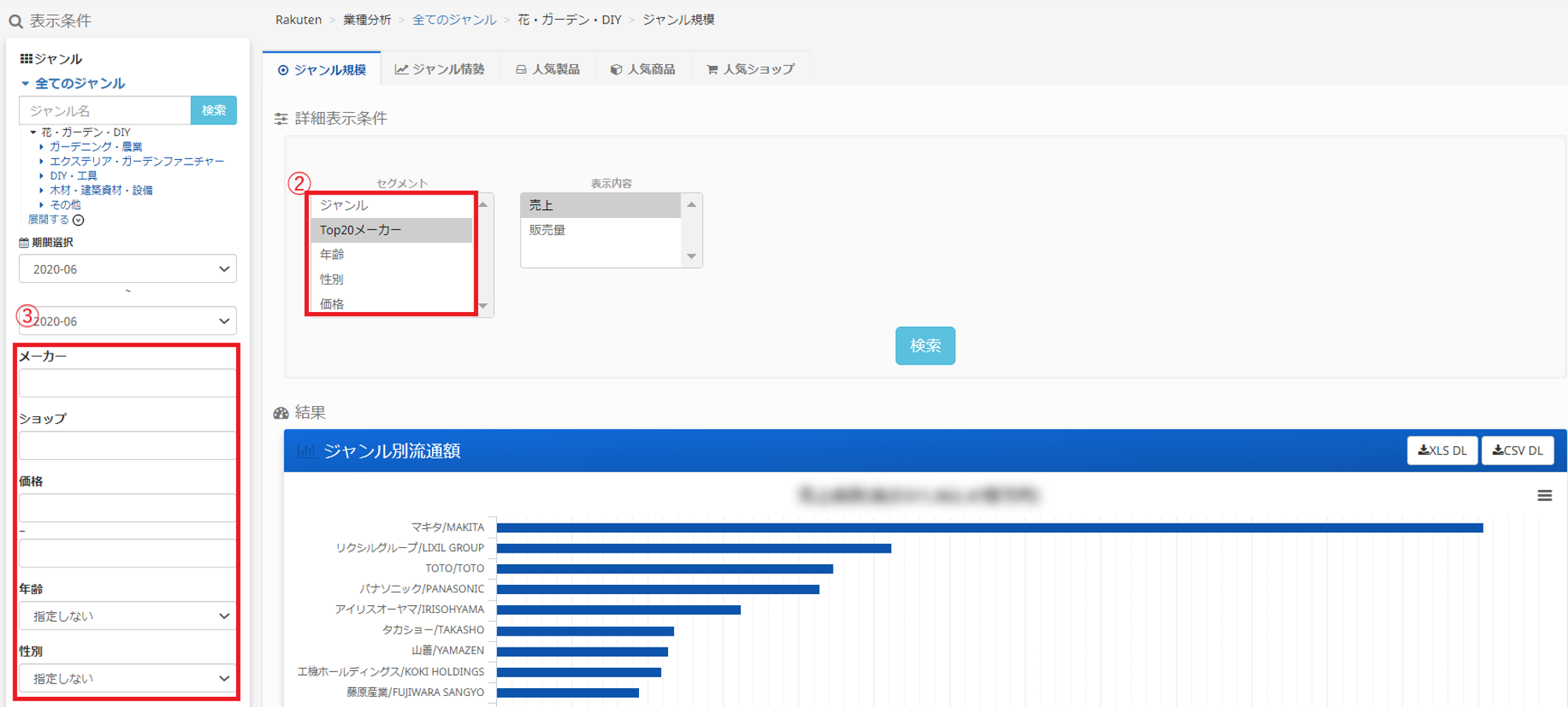Switch to the 人気ショップ tab
The image size is (1568, 707).
(x=750, y=69)
